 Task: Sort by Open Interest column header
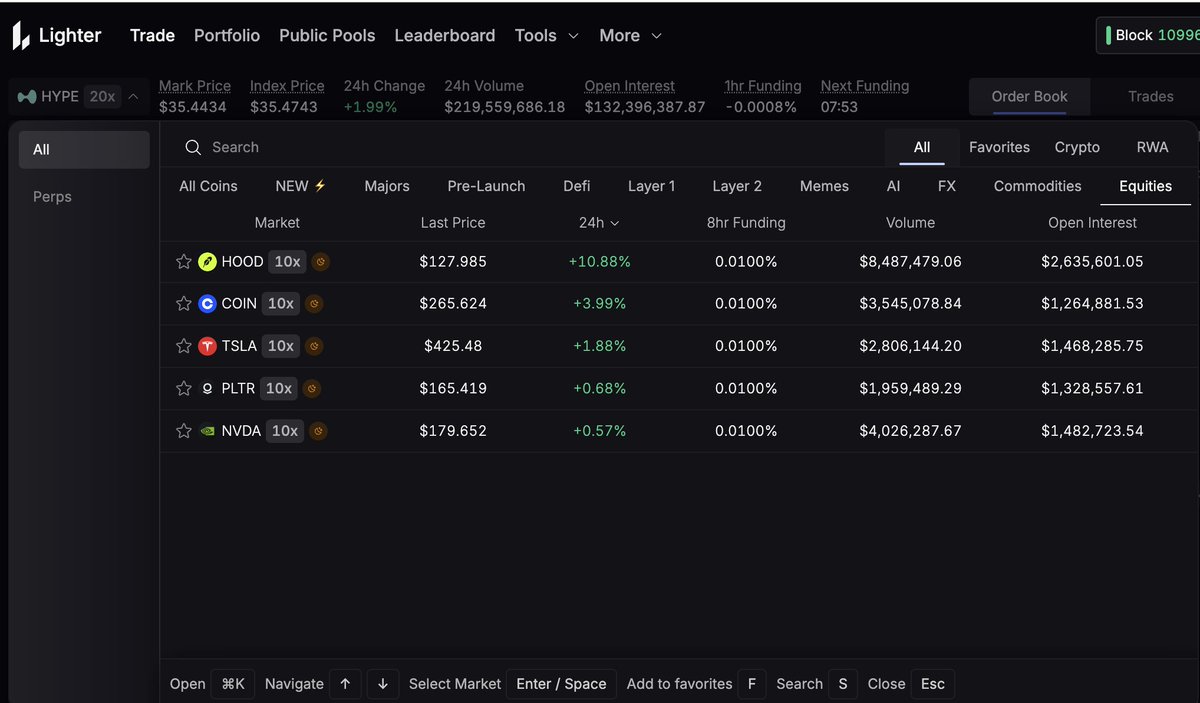coord(1092,223)
